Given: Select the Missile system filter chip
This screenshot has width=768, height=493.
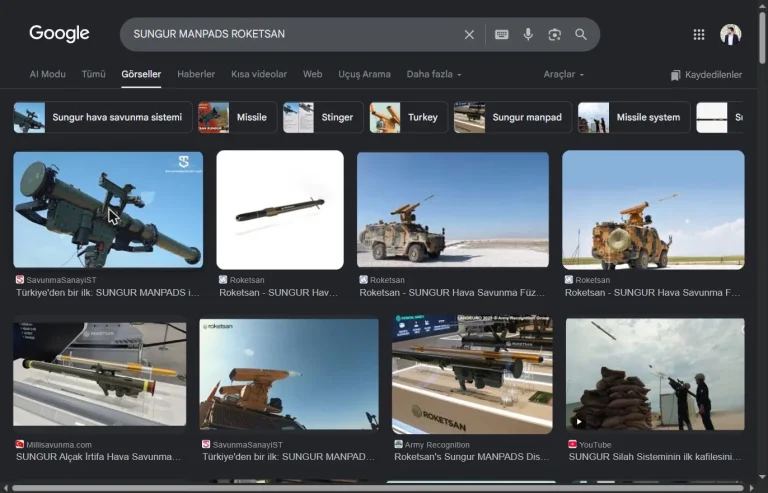Looking at the screenshot, I should pyautogui.click(x=634, y=117).
